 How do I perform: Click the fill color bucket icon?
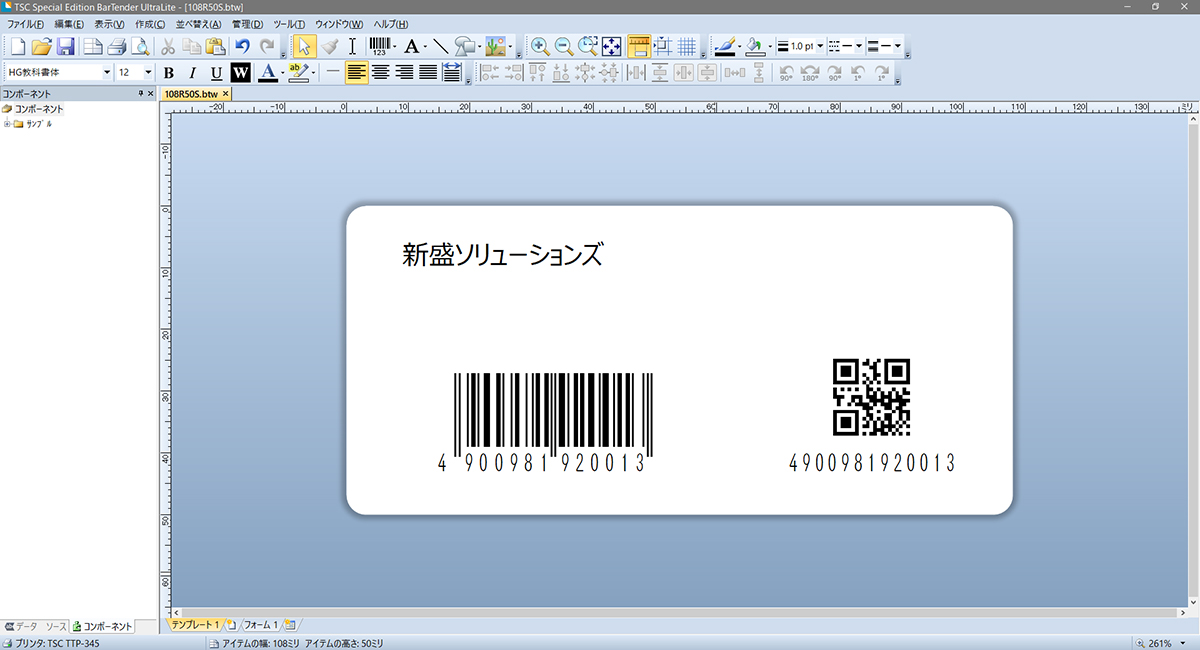755,46
